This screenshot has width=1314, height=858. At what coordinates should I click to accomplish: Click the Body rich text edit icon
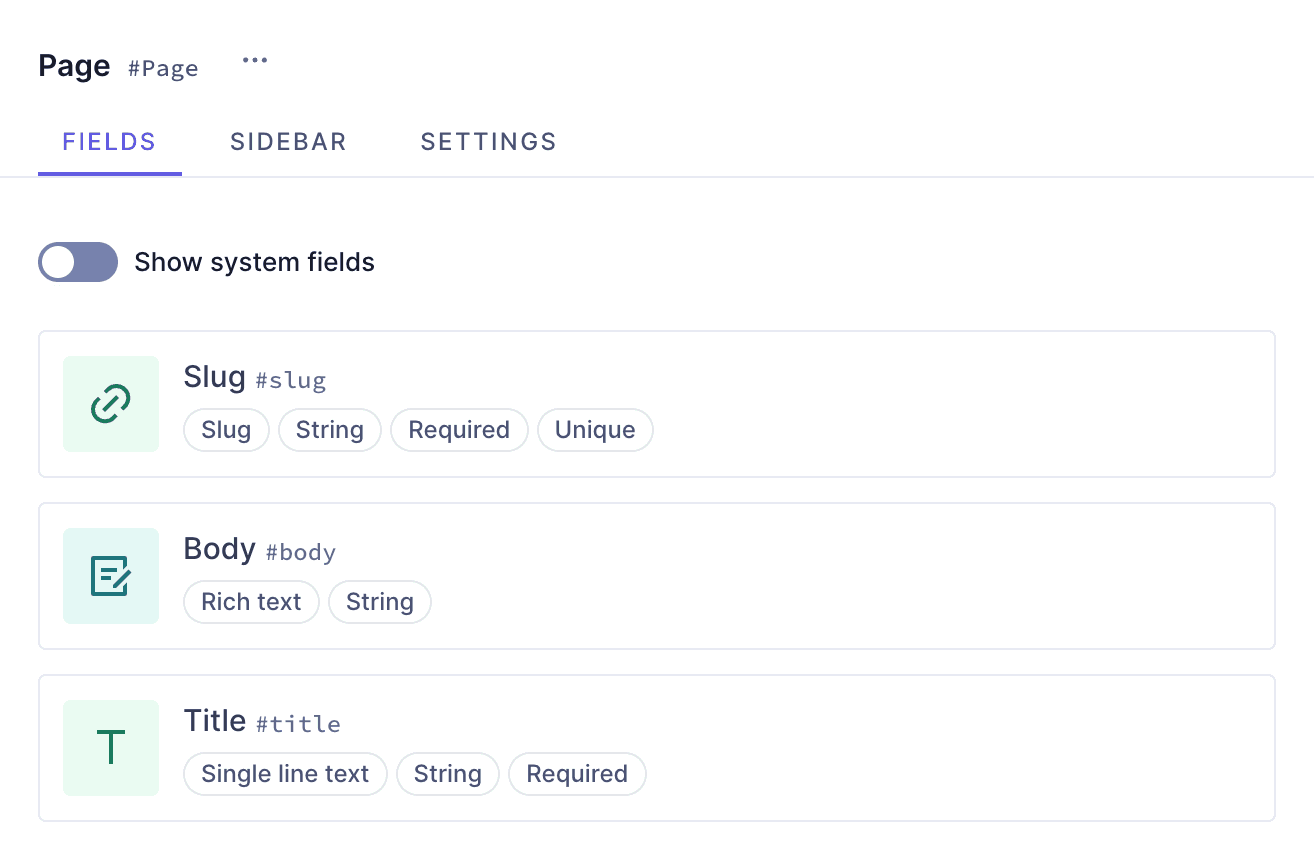point(111,576)
